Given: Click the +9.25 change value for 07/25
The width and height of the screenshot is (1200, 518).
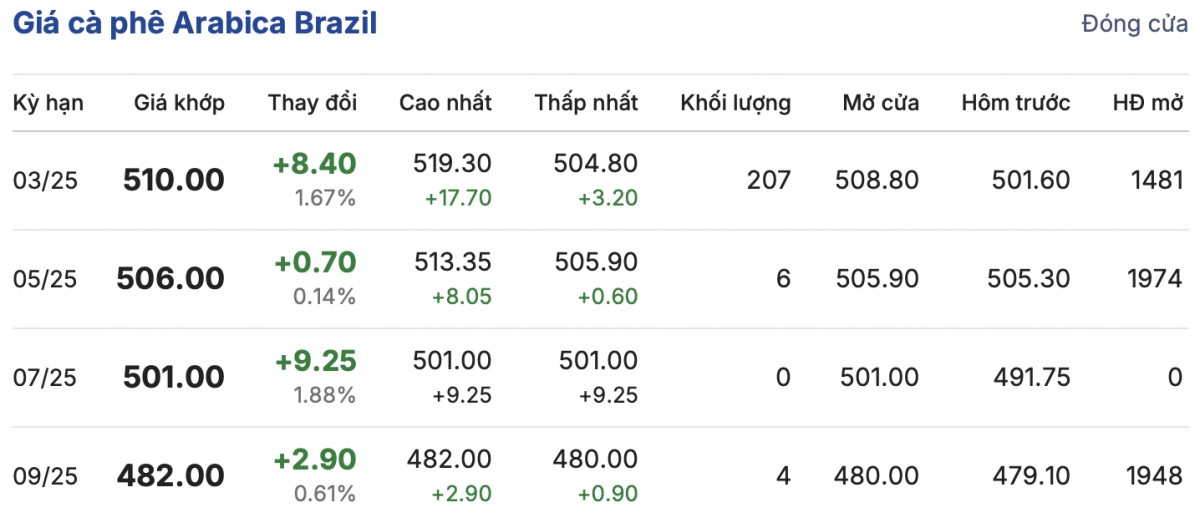Looking at the screenshot, I should (x=315, y=361).
